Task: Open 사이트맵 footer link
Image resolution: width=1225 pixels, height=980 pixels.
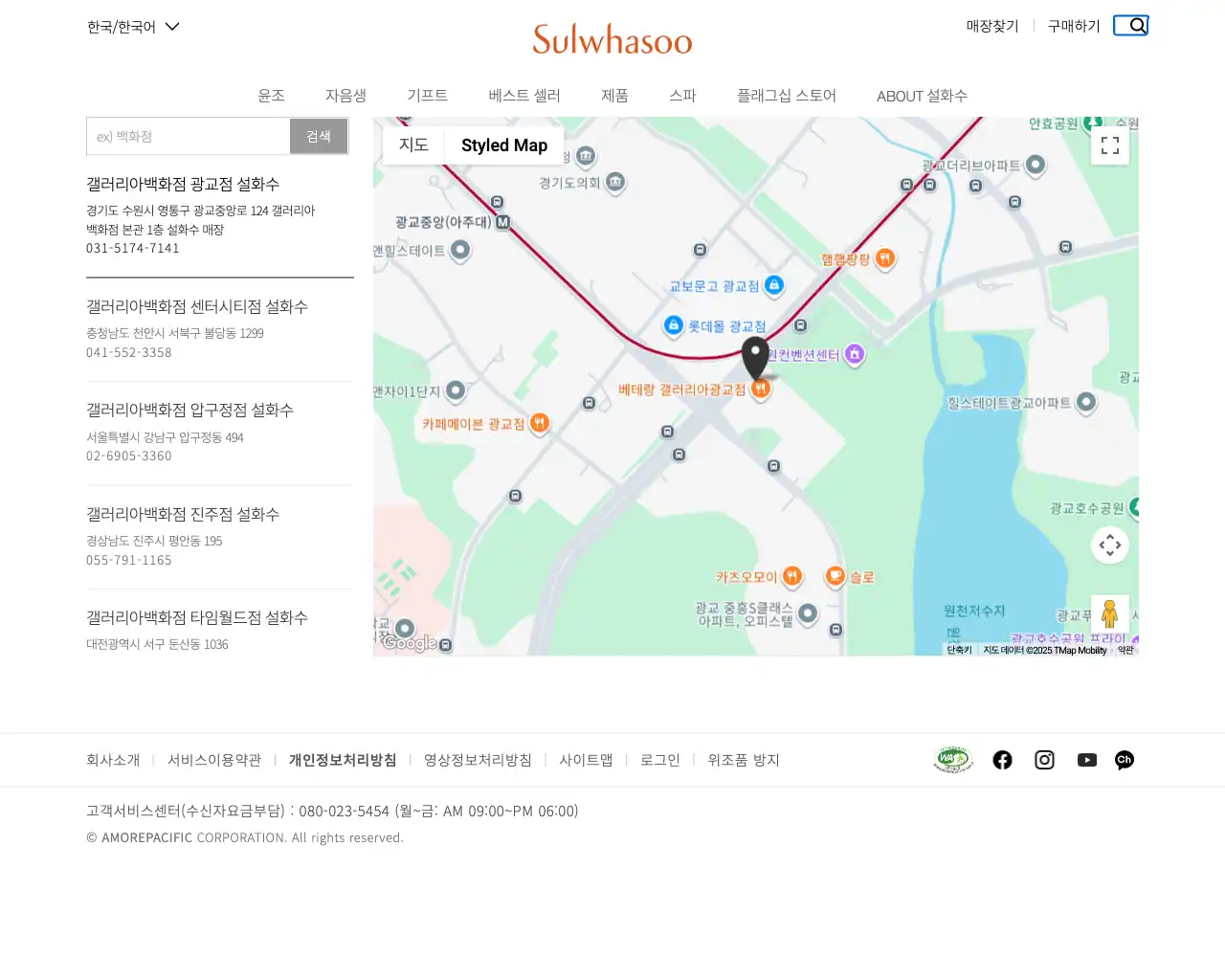Action: tap(586, 760)
